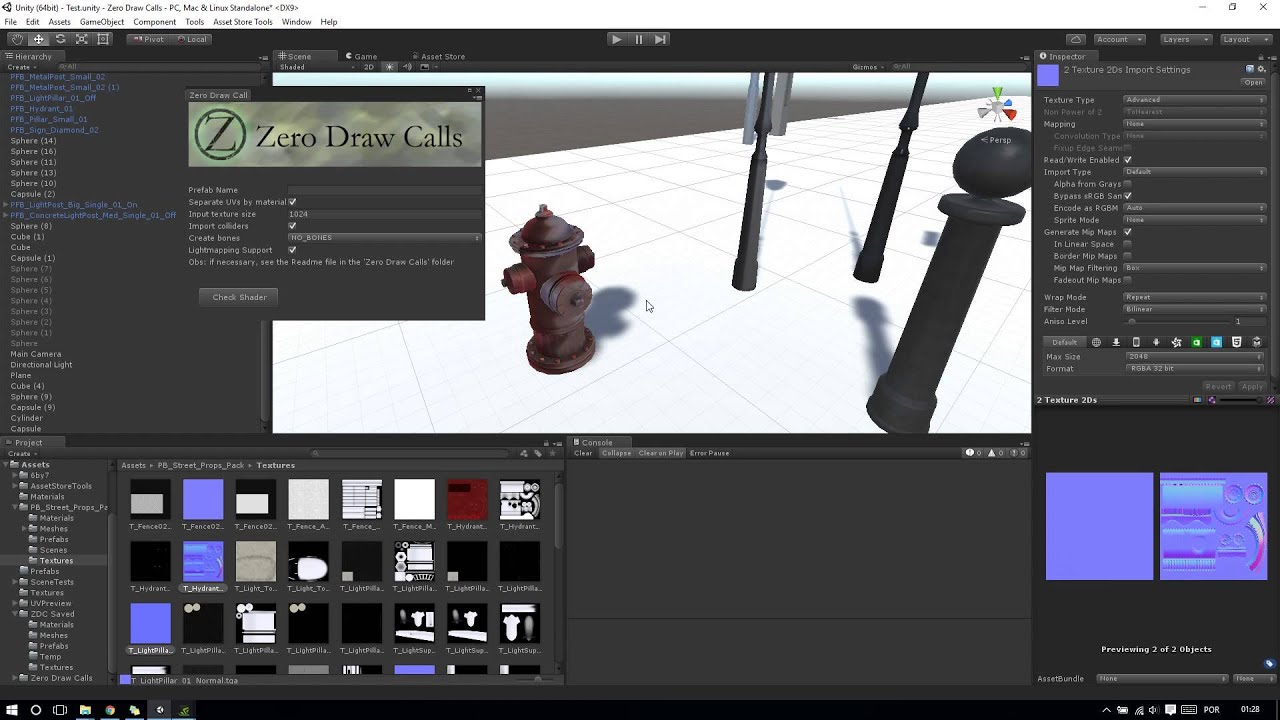
Task: Open the Filter Mode dropdown
Action: (1195, 309)
